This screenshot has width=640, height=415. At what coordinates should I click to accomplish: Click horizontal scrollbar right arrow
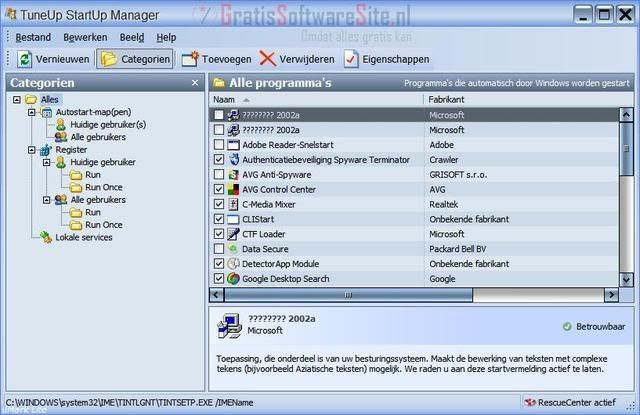(611, 295)
